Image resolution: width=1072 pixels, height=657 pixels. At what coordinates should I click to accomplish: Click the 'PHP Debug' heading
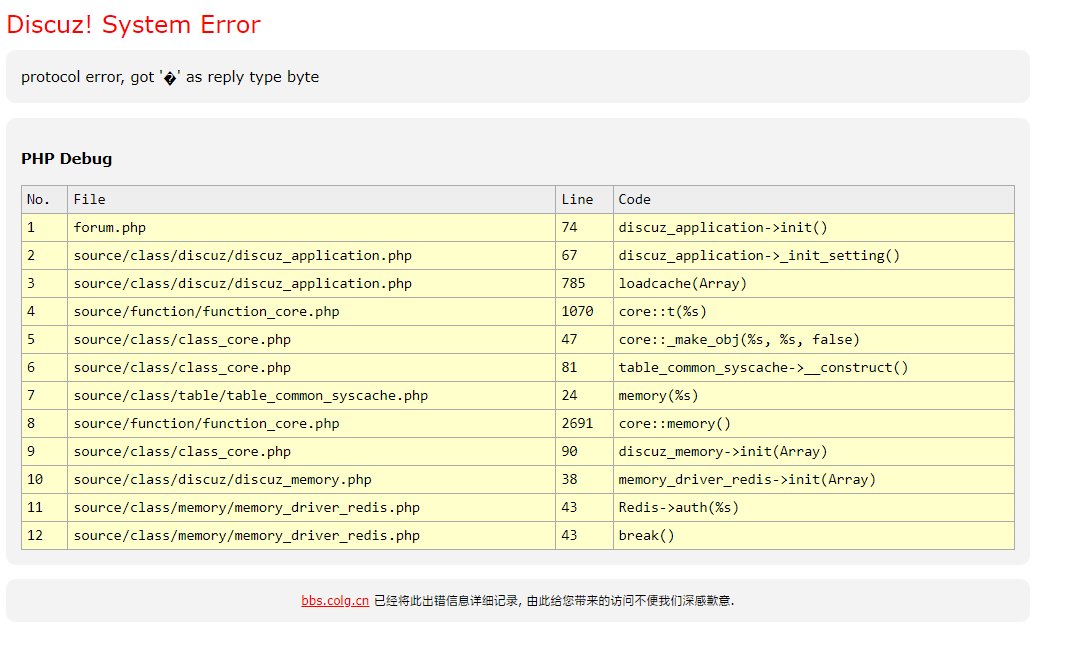click(x=66, y=159)
